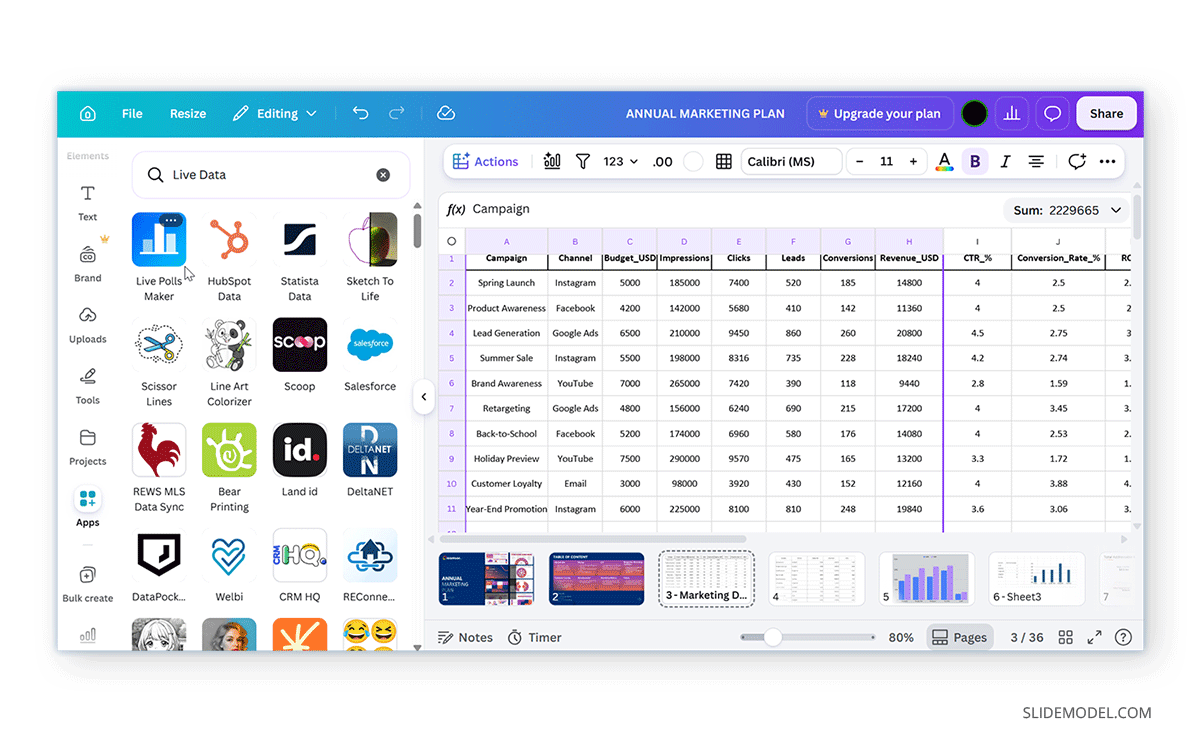Open text alignment options
Image resolution: width=1200 pixels, height=743 pixels.
(1037, 161)
